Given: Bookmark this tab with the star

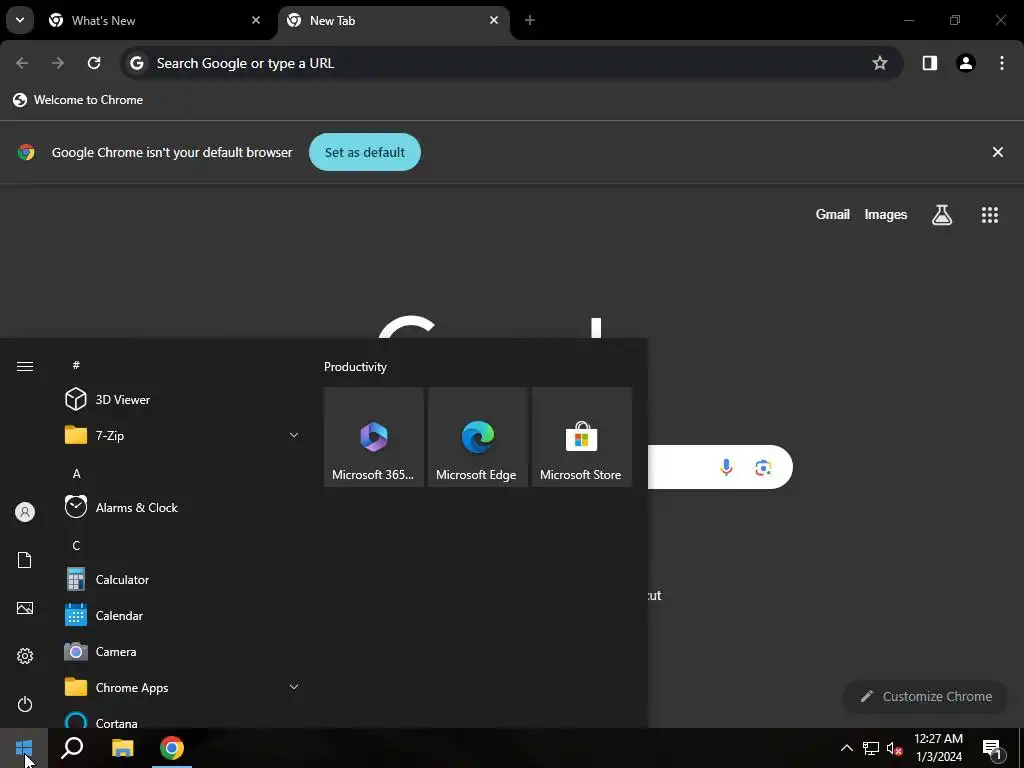Looking at the screenshot, I should tap(880, 63).
